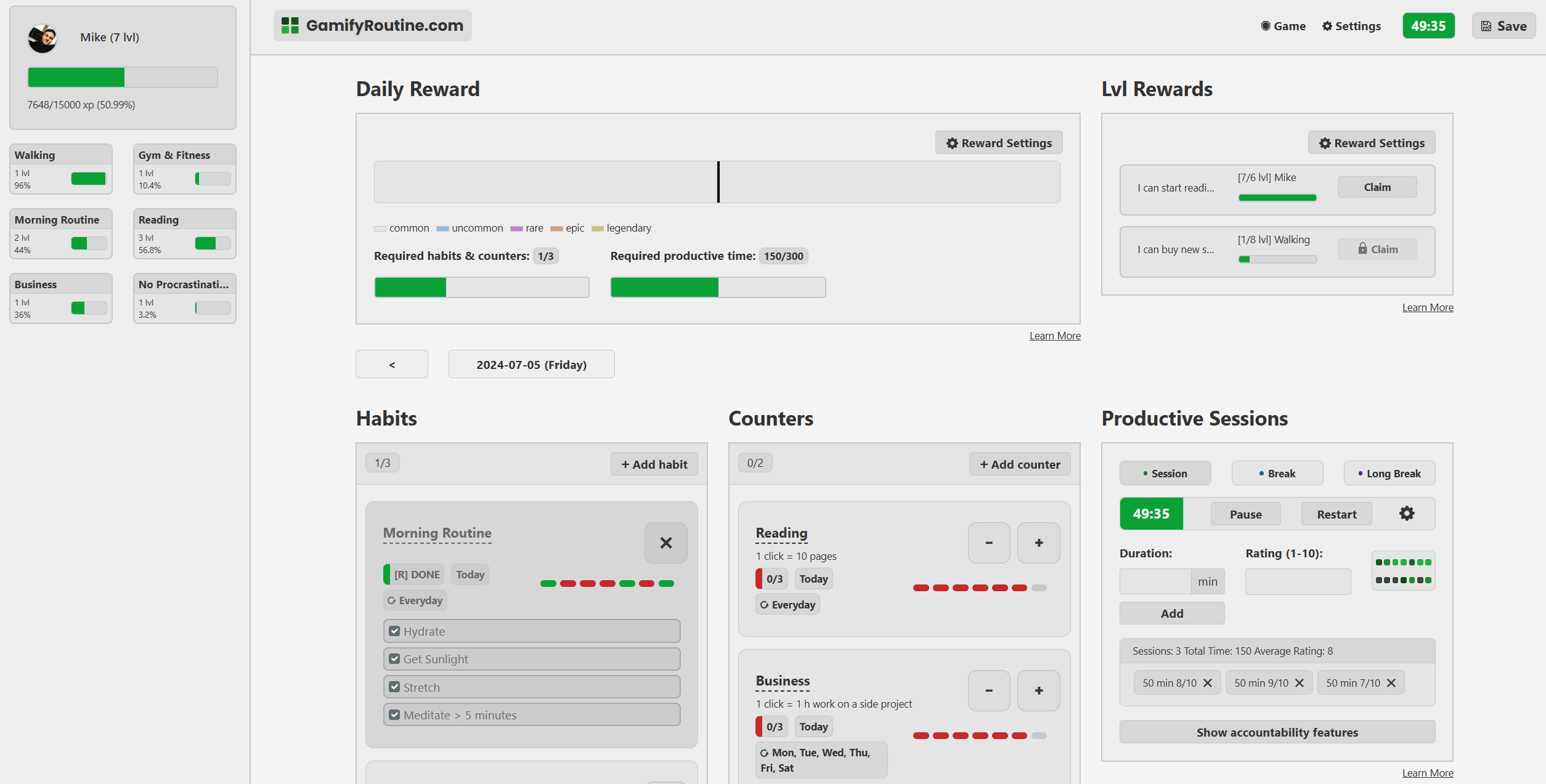
Task: Mark Morning Routine undone with X button
Action: coord(665,543)
